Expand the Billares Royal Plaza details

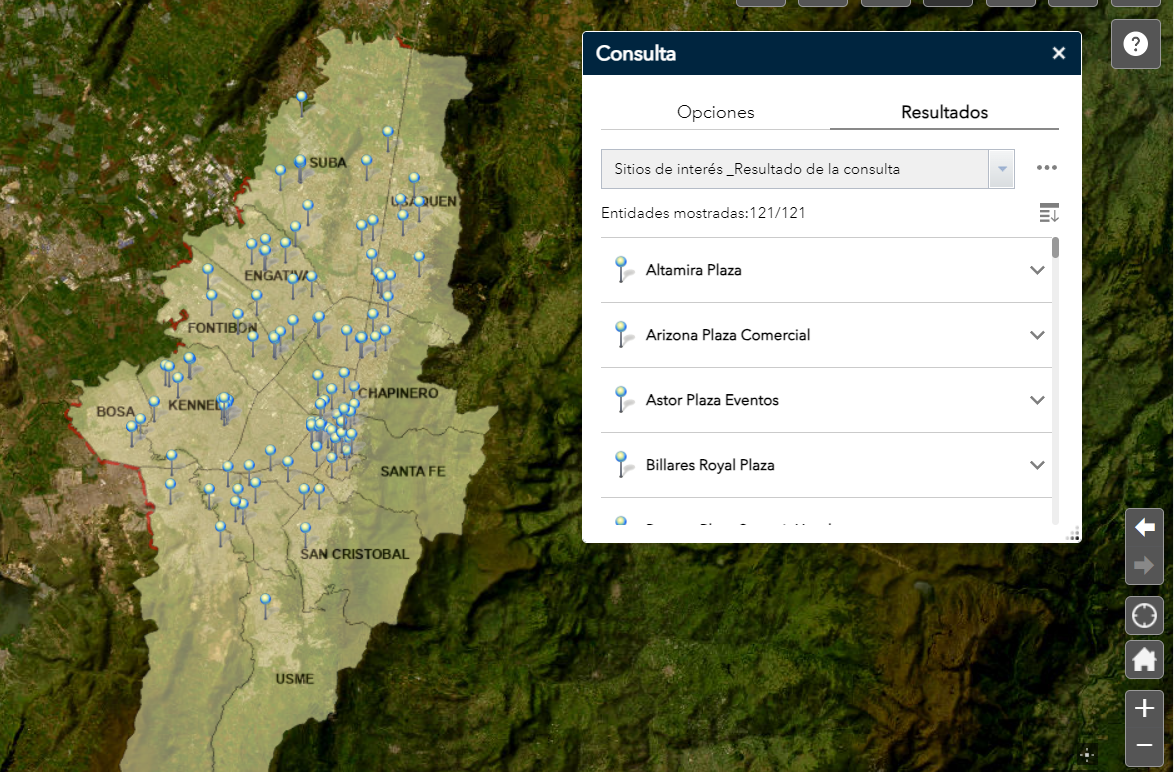click(x=1037, y=465)
